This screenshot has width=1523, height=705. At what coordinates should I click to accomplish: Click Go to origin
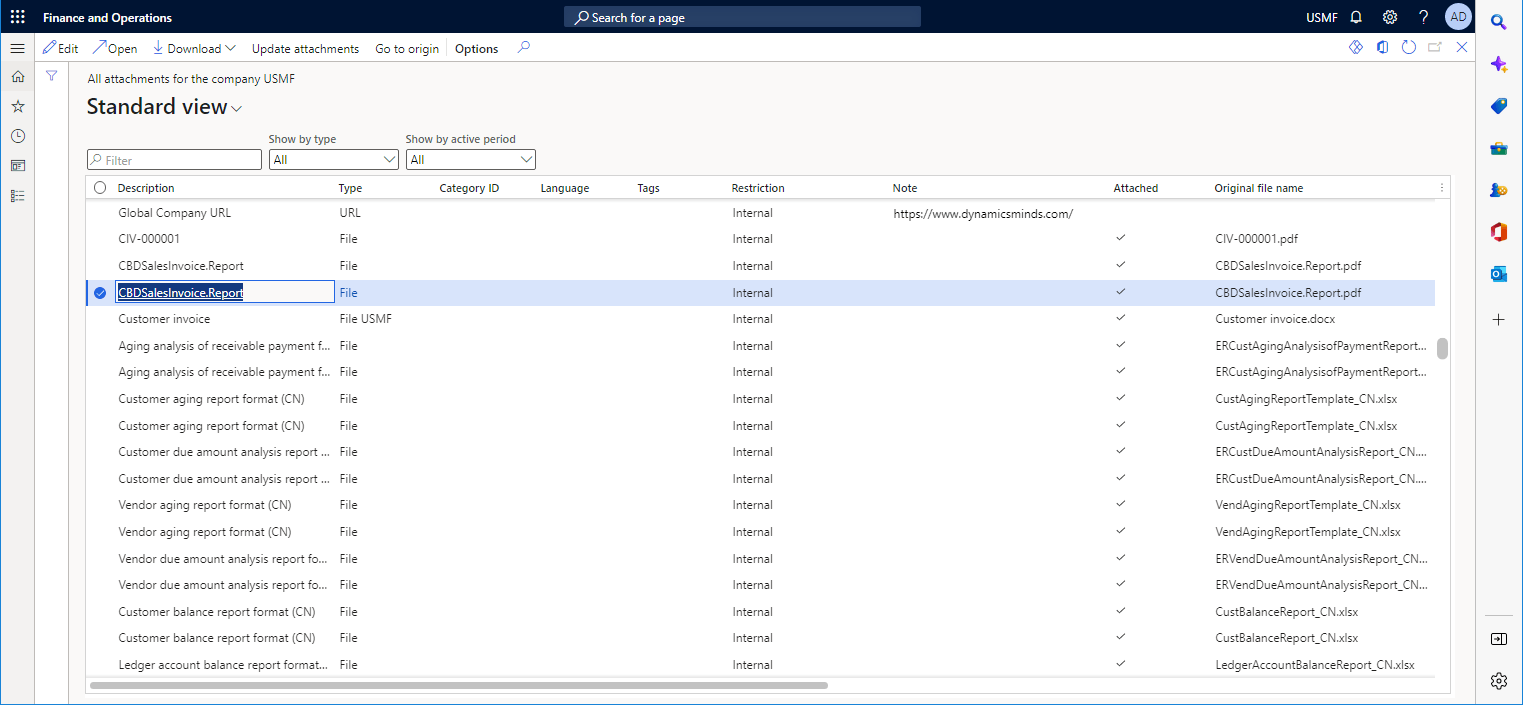coord(407,48)
